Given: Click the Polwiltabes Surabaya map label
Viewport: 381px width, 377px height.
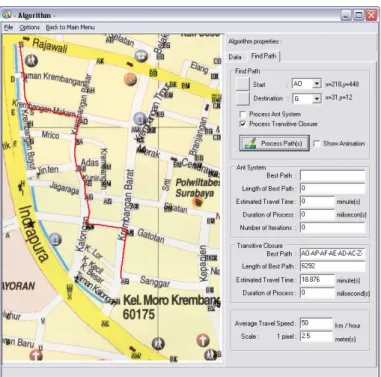Looking at the screenshot, I should (197, 188).
